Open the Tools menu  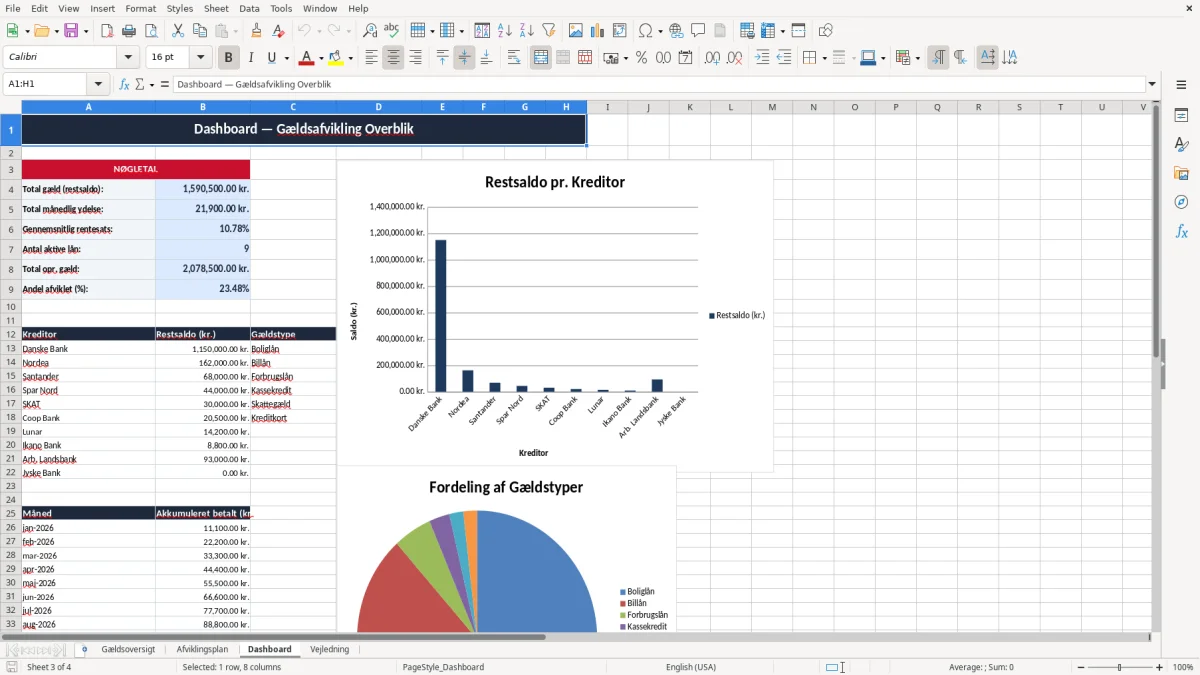point(281,8)
